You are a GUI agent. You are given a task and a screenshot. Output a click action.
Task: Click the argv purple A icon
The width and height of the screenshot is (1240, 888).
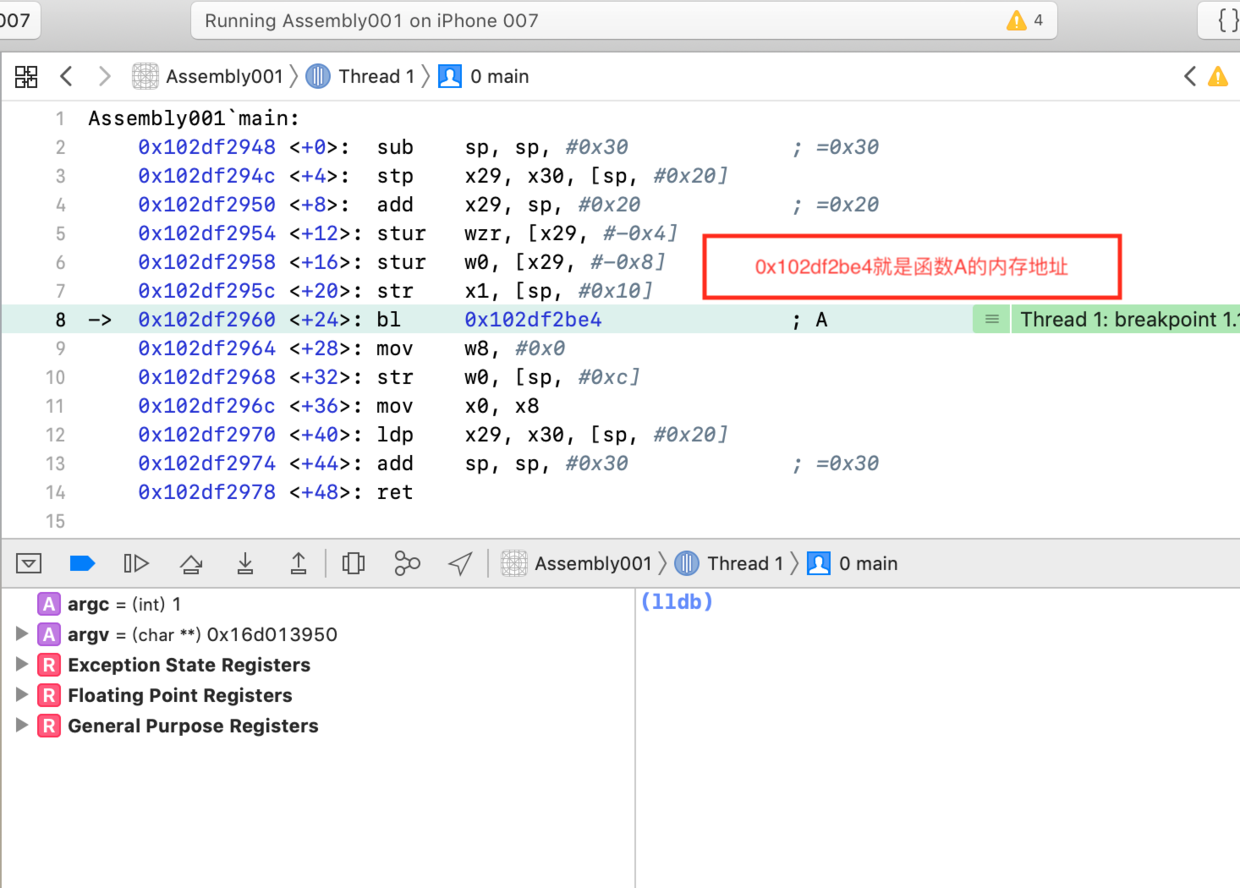coord(49,635)
